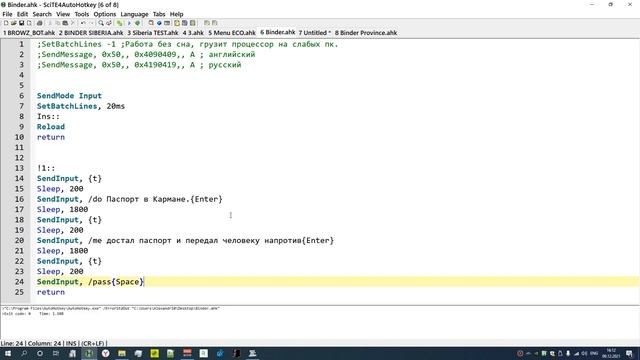The image size is (640, 360).
Task: Open the Tabs menu
Action: (x=159, y=14)
